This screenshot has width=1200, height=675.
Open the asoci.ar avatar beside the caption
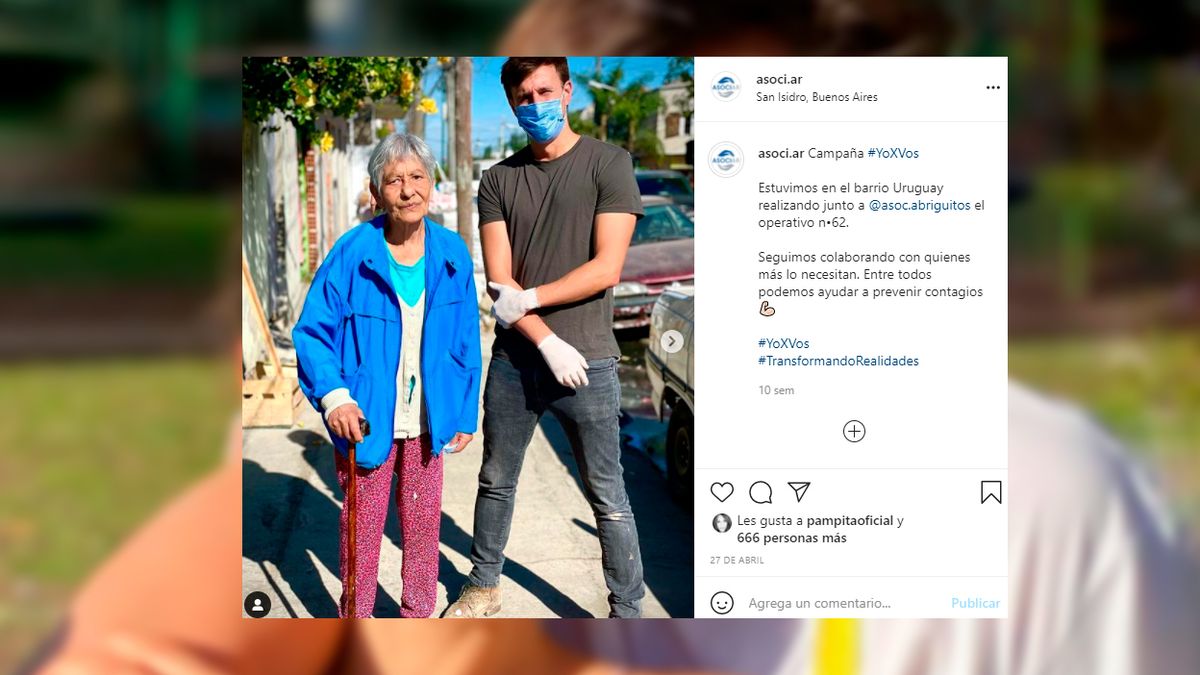(x=726, y=160)
